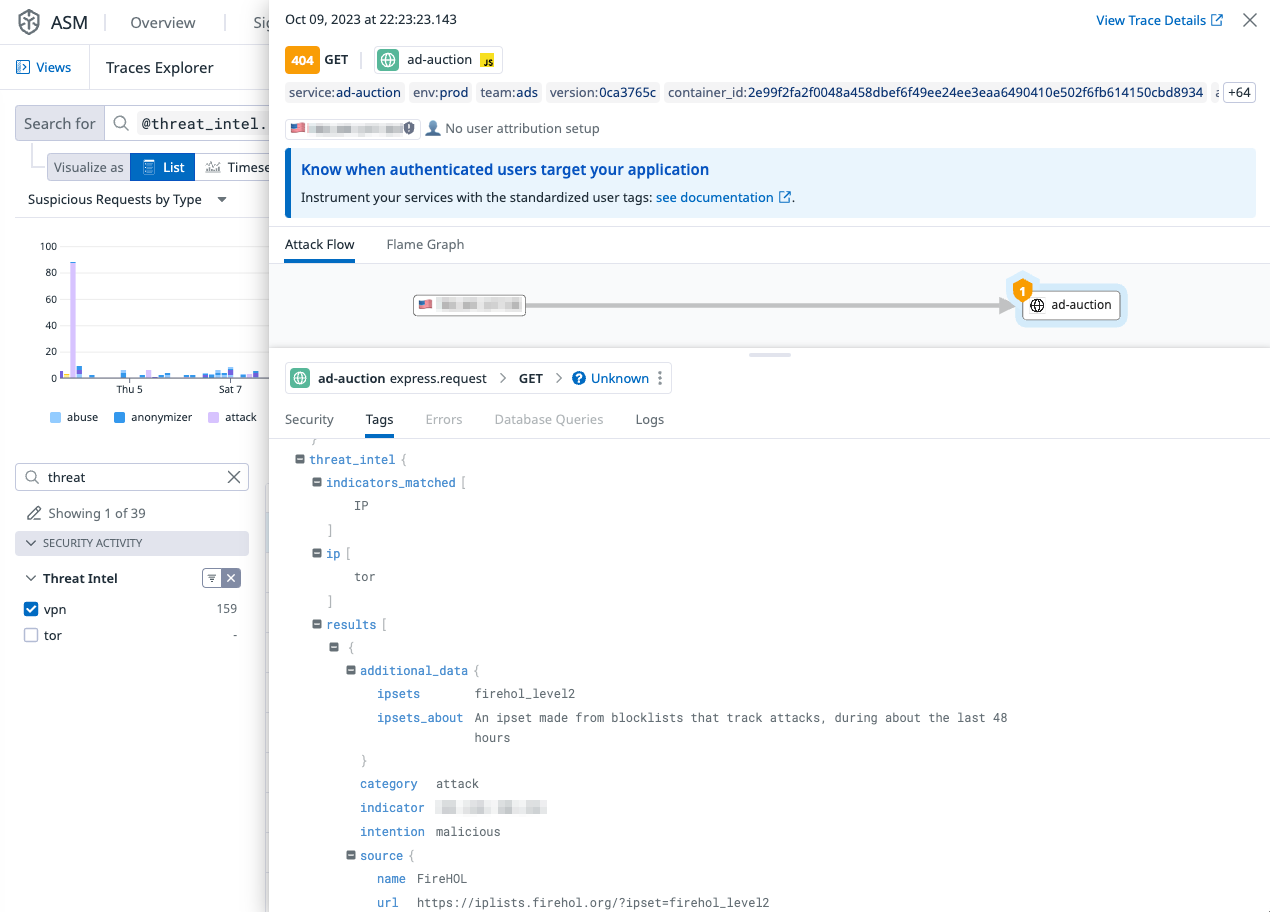Click the 404 status badge

pos(303,60)
